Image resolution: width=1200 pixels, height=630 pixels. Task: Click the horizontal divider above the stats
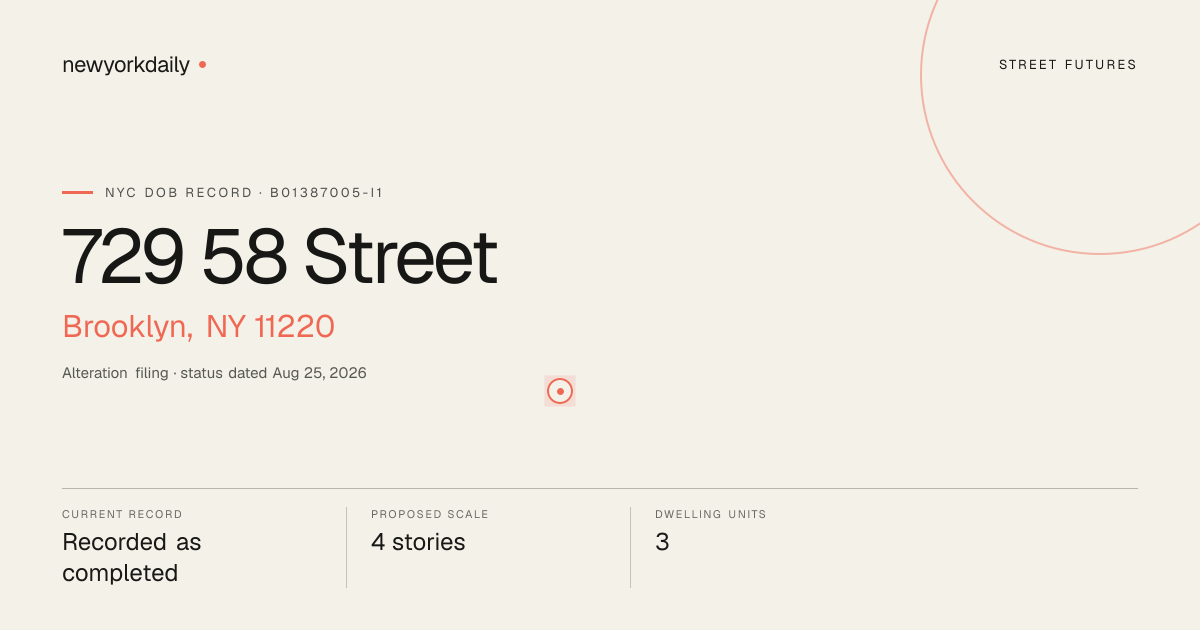coord(600,488)
